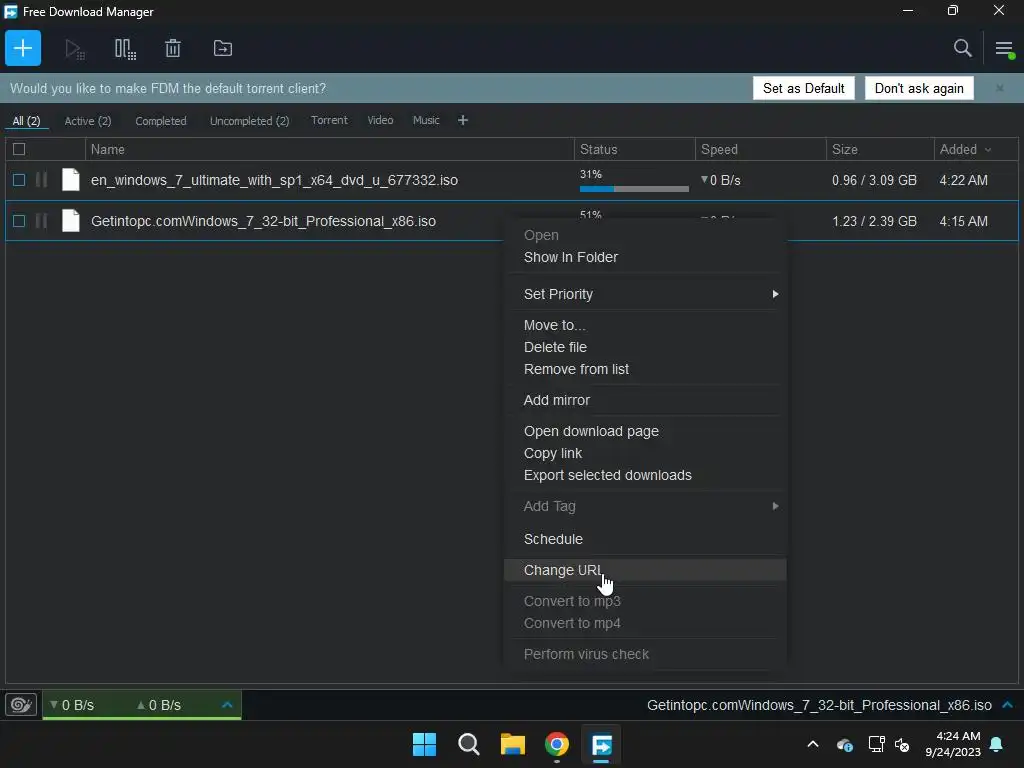Click the status bar file name Getintopc.comWindows_7
This screenshot has width=1024, height=768.
(819, 705)
